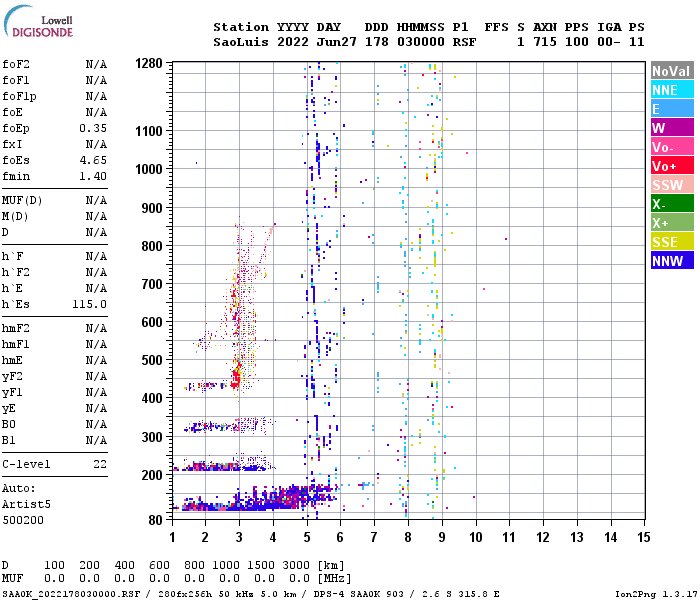Click the yF2 parameter label

pyautogui.click(x=12, y=377)
